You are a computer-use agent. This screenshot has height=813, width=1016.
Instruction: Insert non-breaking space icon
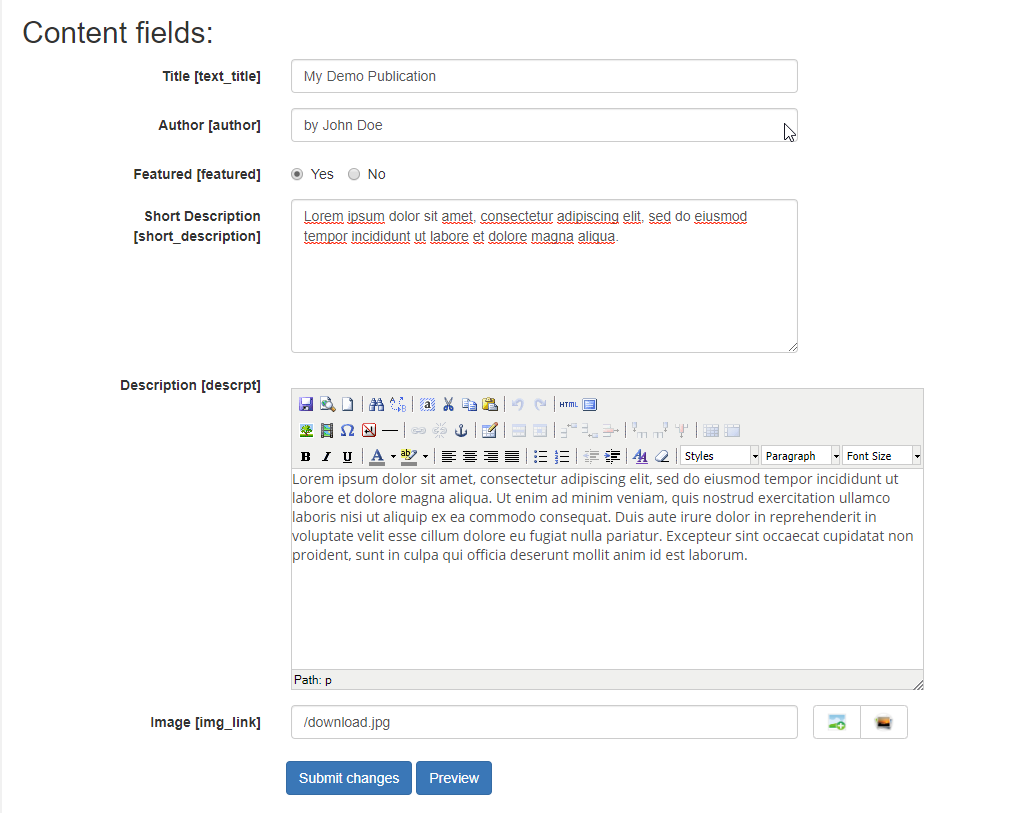tap(369, 430)
